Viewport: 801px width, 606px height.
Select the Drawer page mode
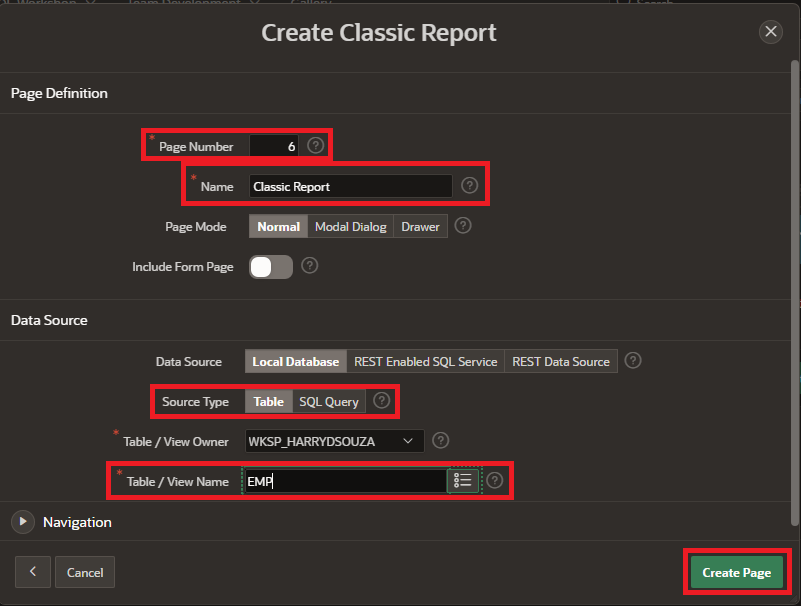coord(420,227)
